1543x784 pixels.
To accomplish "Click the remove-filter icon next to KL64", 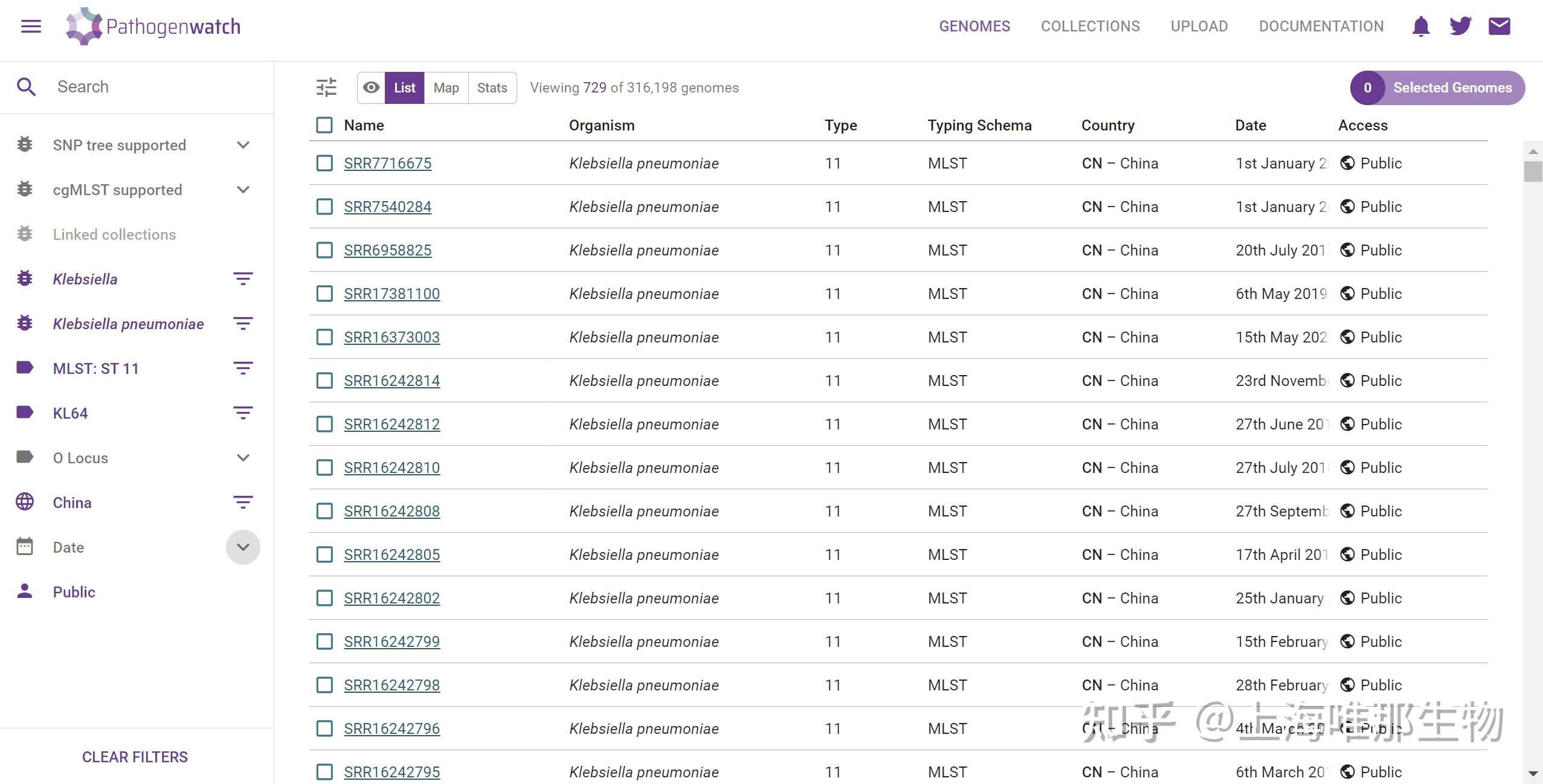I will tap(243, 413).
